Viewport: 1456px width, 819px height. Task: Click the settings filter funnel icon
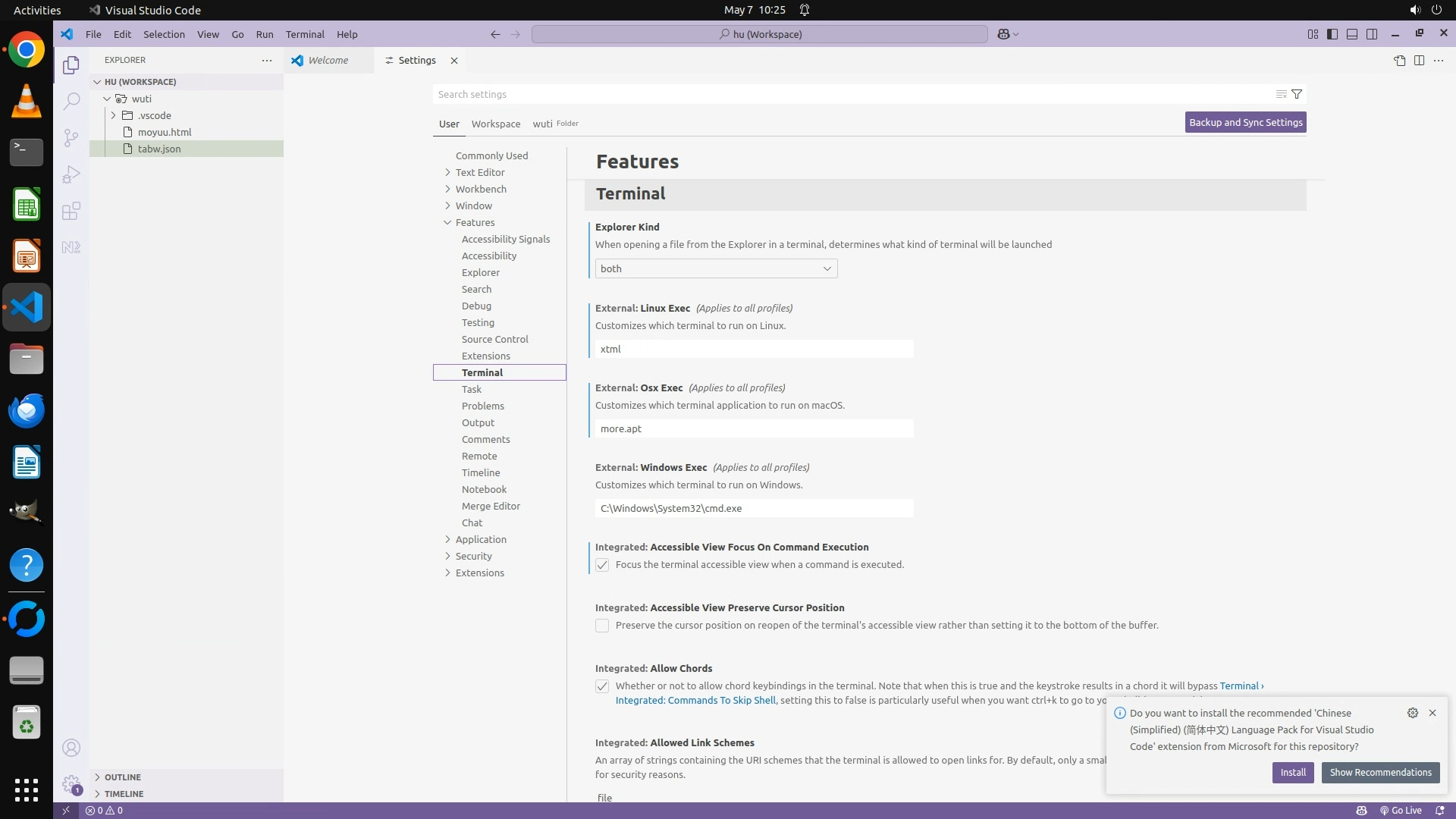(x=1297, y=94)
